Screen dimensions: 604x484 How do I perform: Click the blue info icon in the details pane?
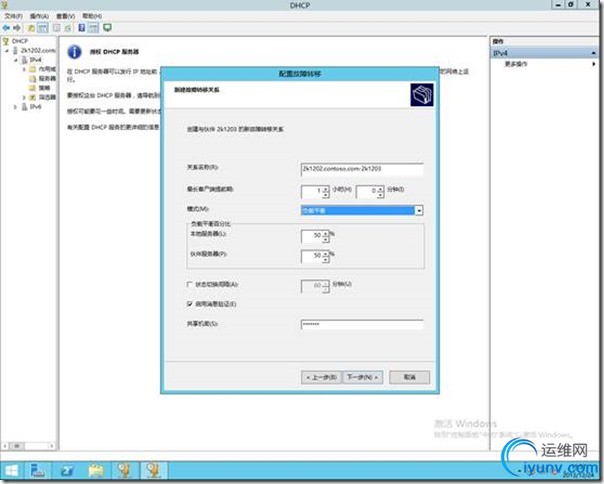[x=74, y=52]
